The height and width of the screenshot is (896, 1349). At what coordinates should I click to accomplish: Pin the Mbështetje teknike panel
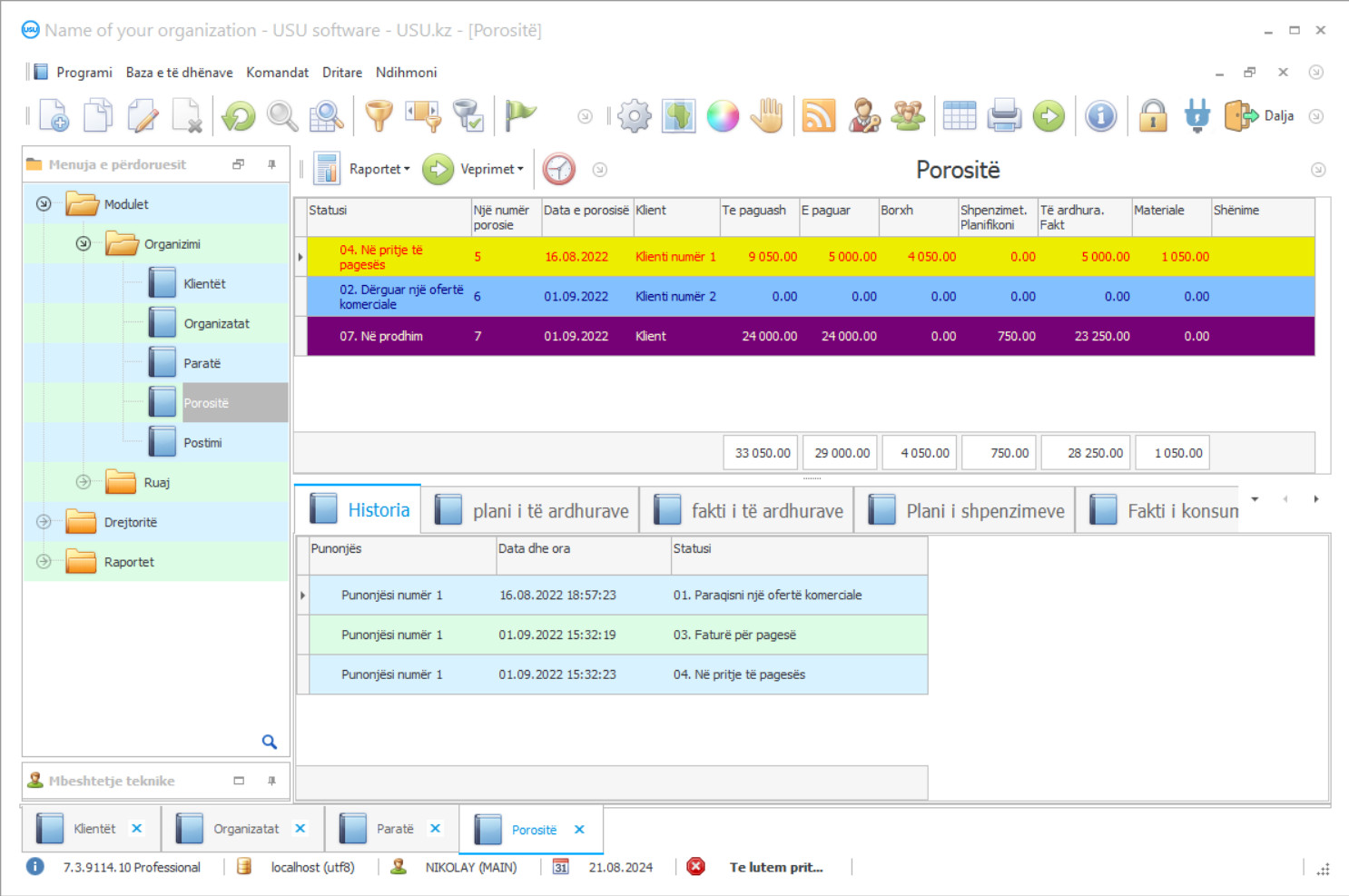271,781
